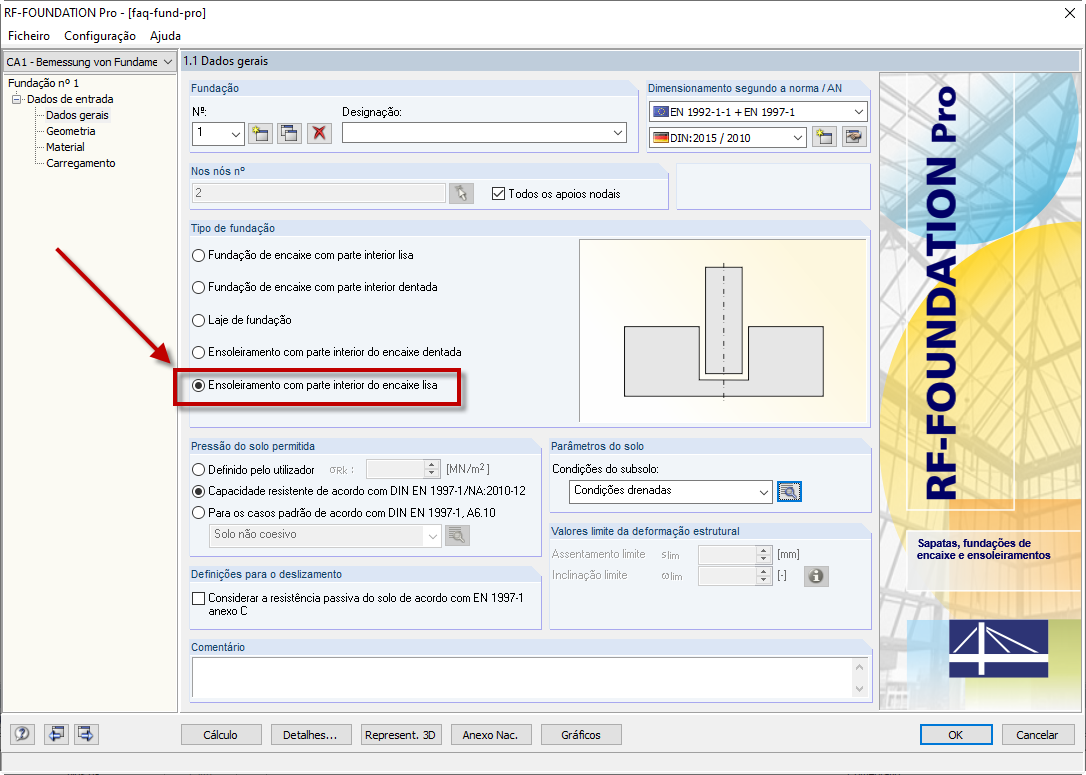Click the Comentário scrollbar down arrow
The height and width of the screenshot is (775, 1086).
(860, 688)
